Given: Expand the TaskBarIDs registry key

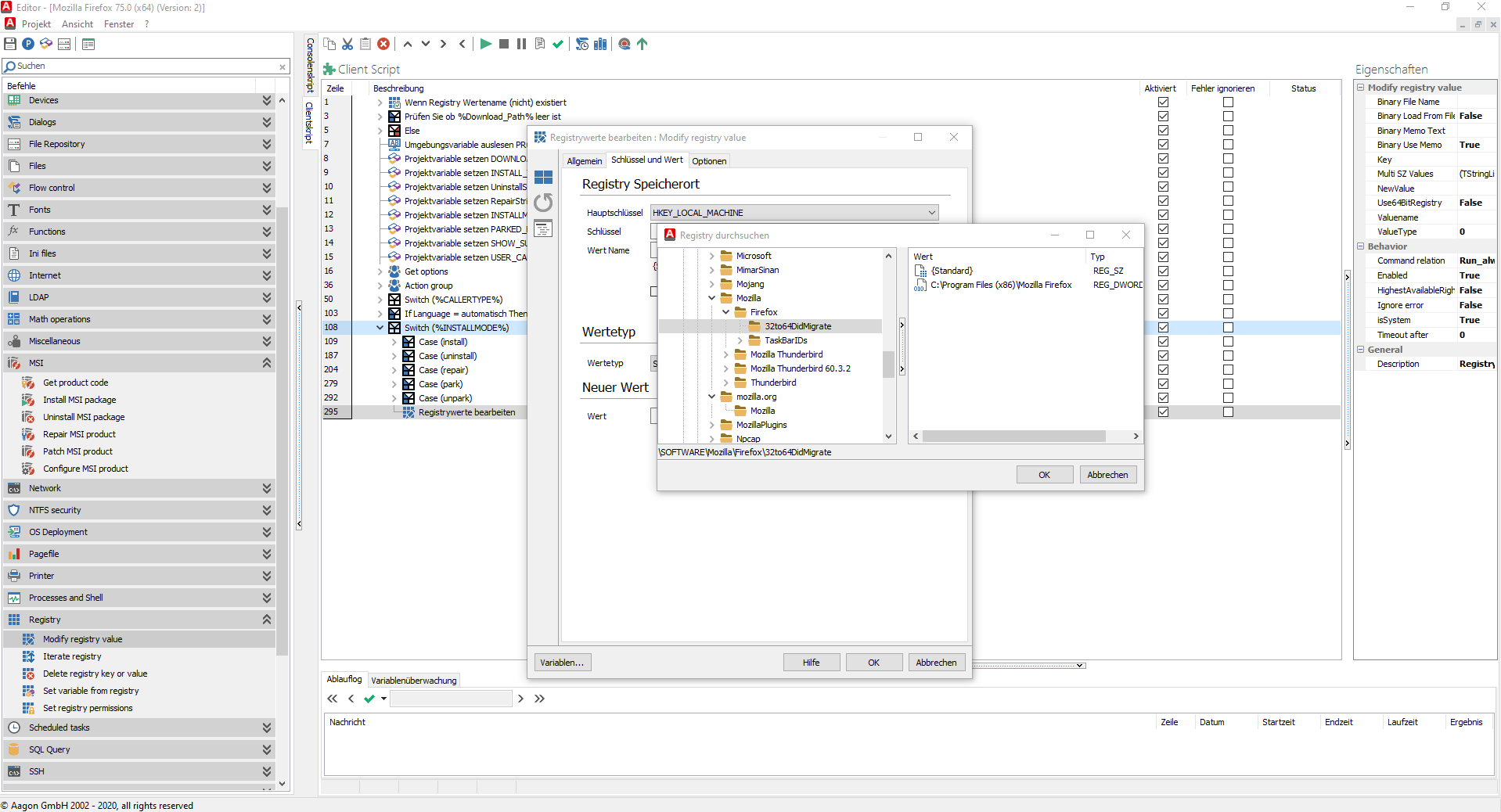Looking at the screenshot, I should coord(740,340).
